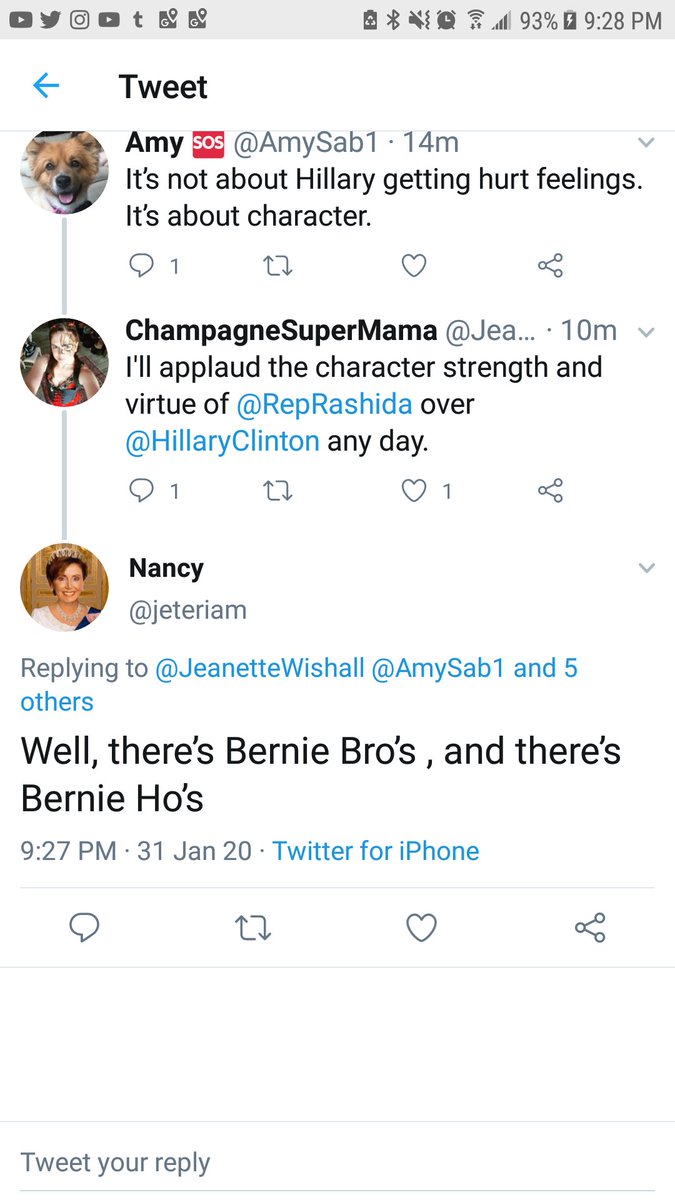
Task: Share Nancy's main tweet
Action: point(590,928)
